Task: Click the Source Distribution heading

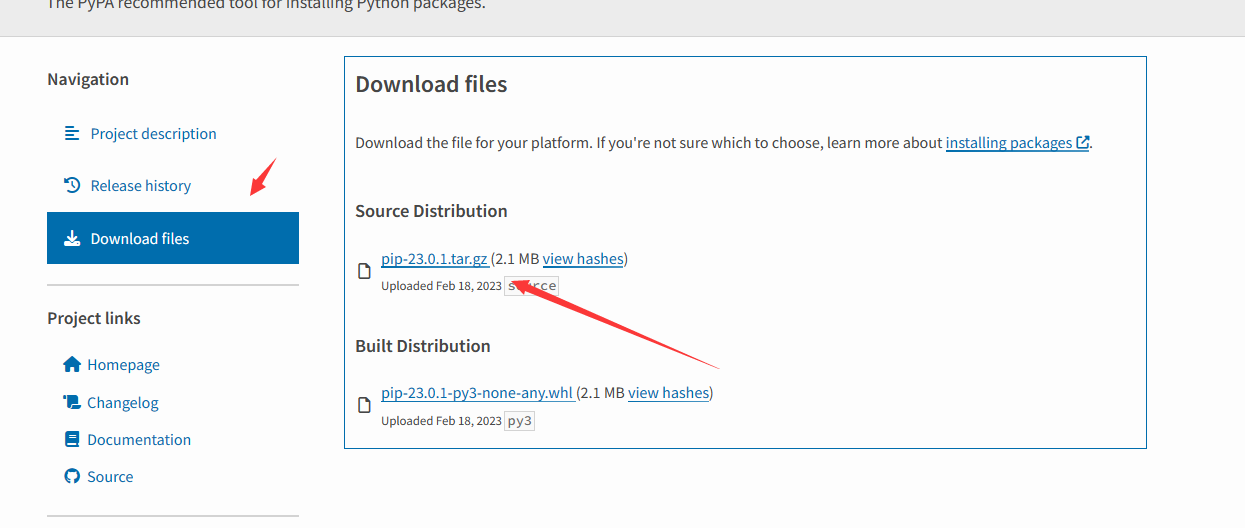Action: point(431,211)
